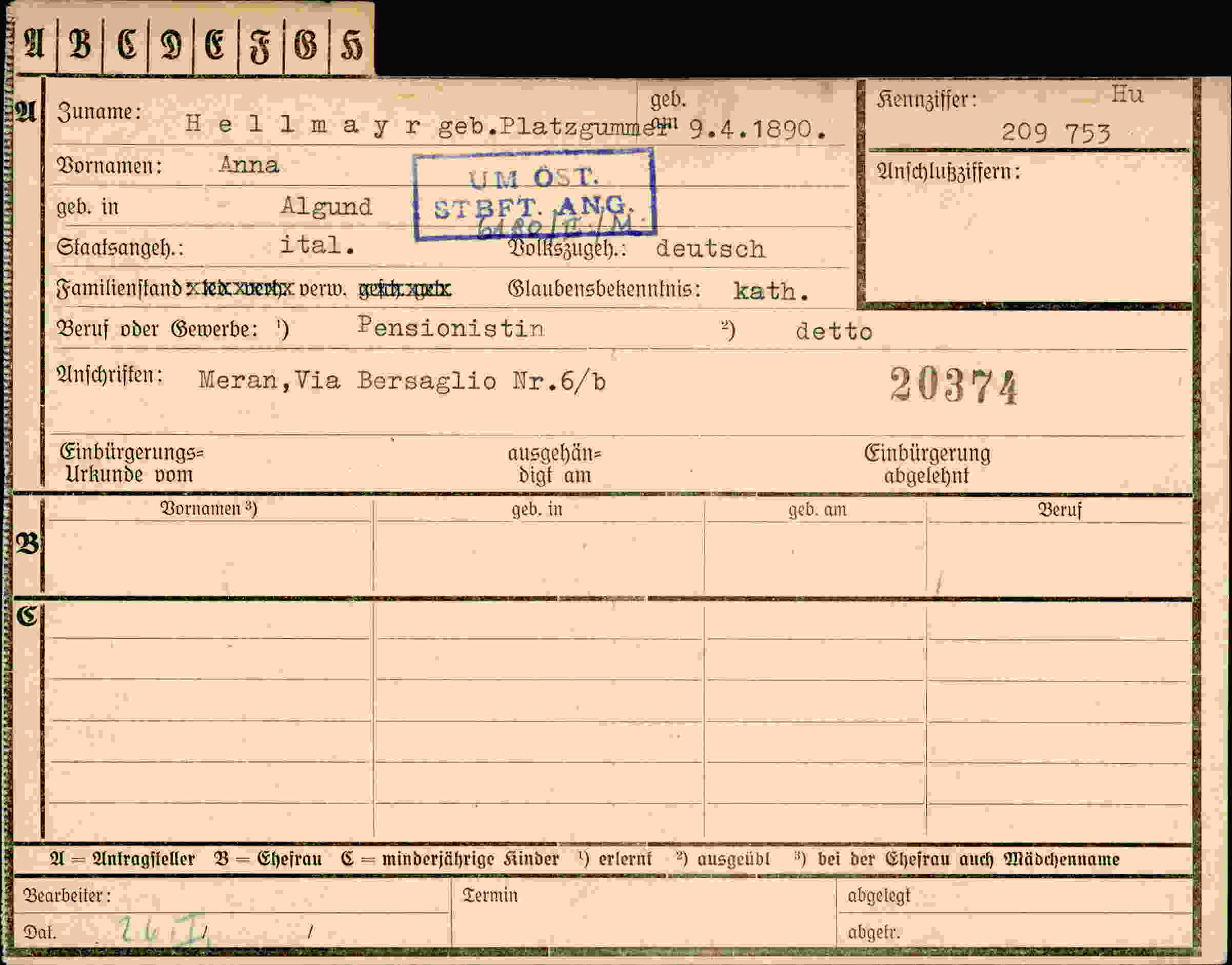This screenshot has width=1232, height=965.
Task: Click the "abgelegt" label
Action: point(879,896)
